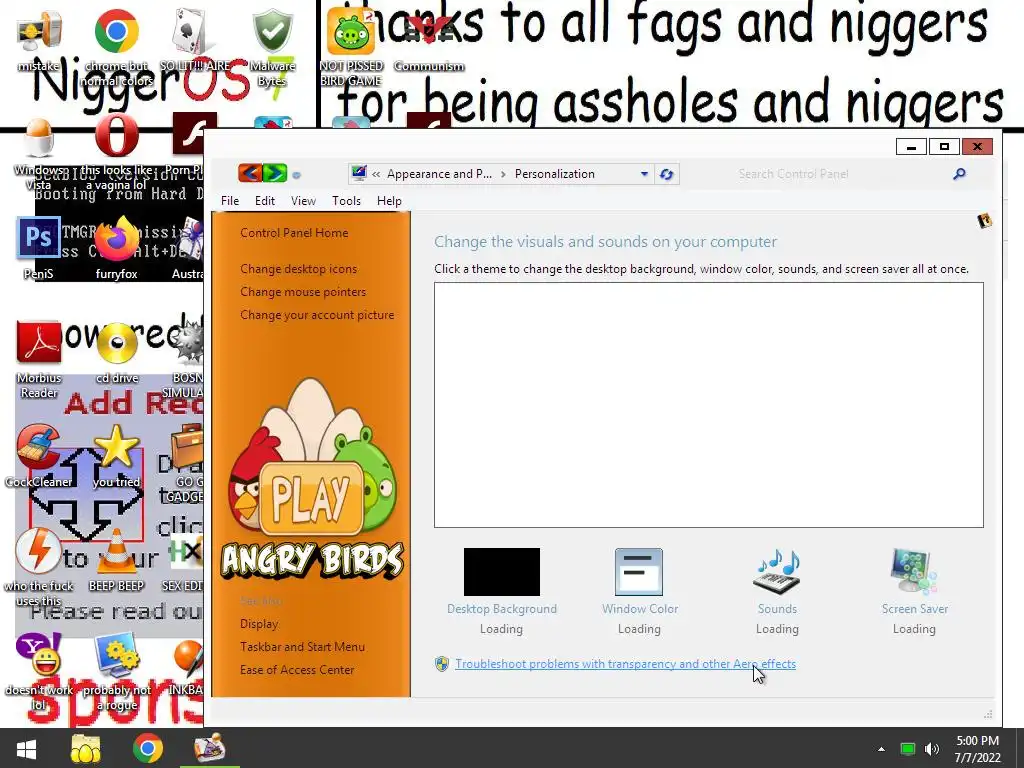The image size is (1024, 768).
Task: Refresh the Personalization page
Action: coord(666,174)
